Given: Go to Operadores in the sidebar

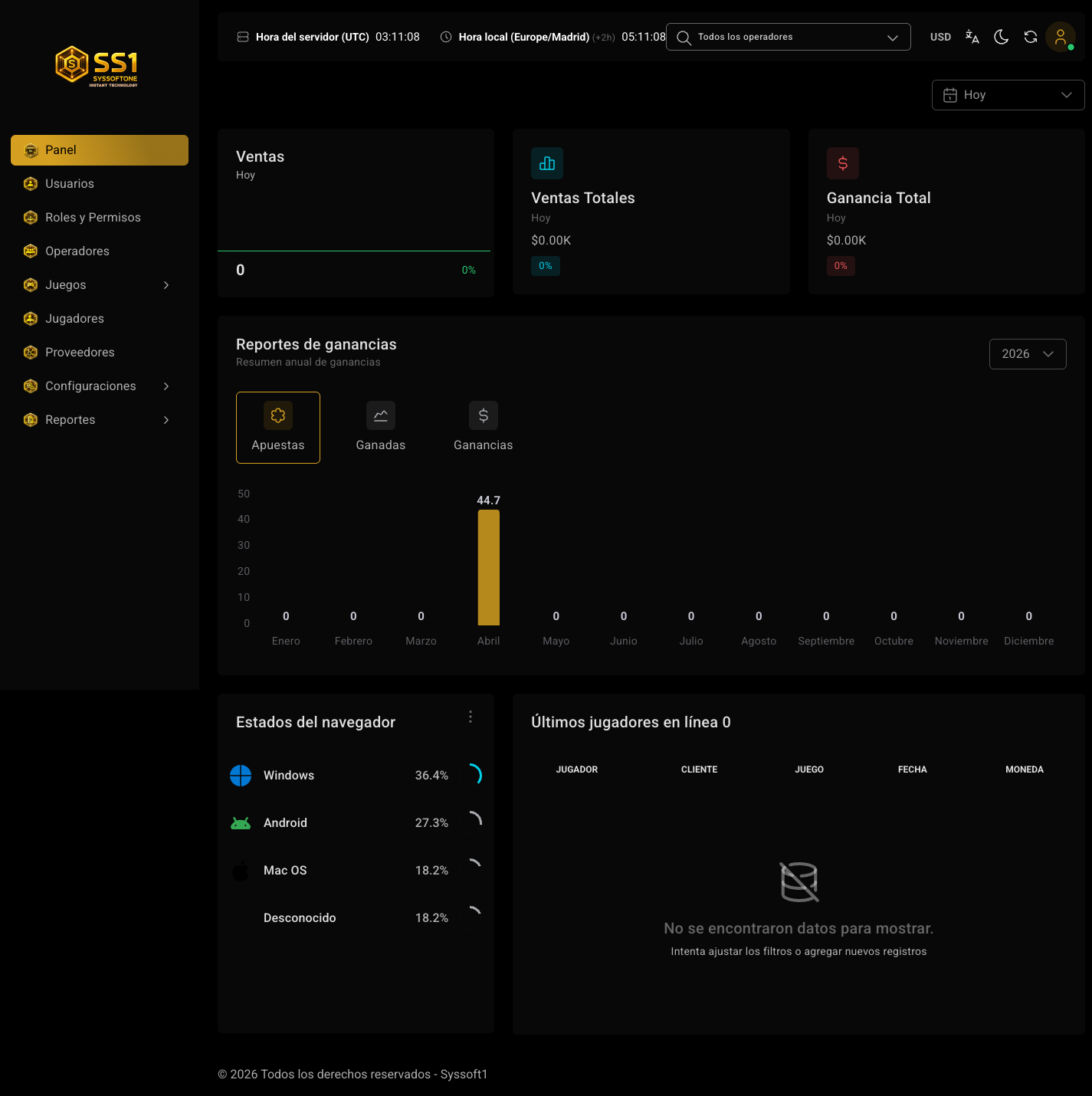Looking at the screenshot, I should pyautogui.click(x=100, y=251).
